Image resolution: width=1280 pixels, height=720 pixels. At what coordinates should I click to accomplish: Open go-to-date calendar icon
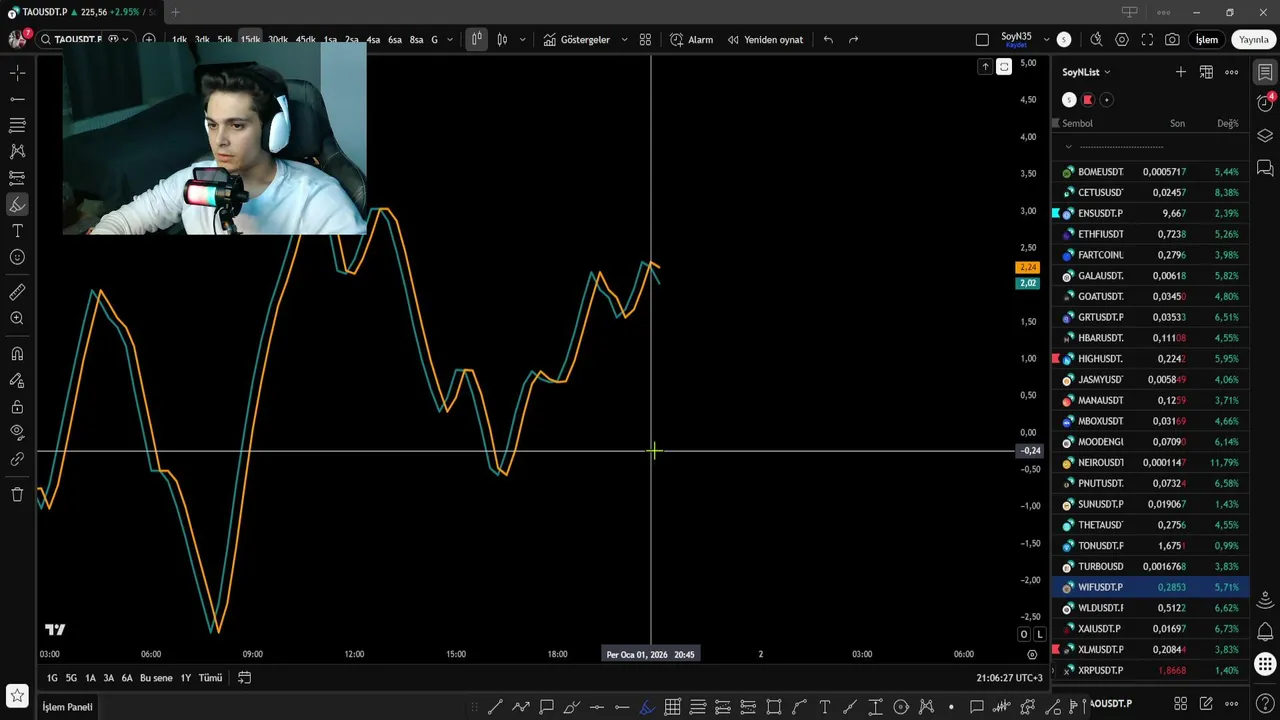click(244, 678)
